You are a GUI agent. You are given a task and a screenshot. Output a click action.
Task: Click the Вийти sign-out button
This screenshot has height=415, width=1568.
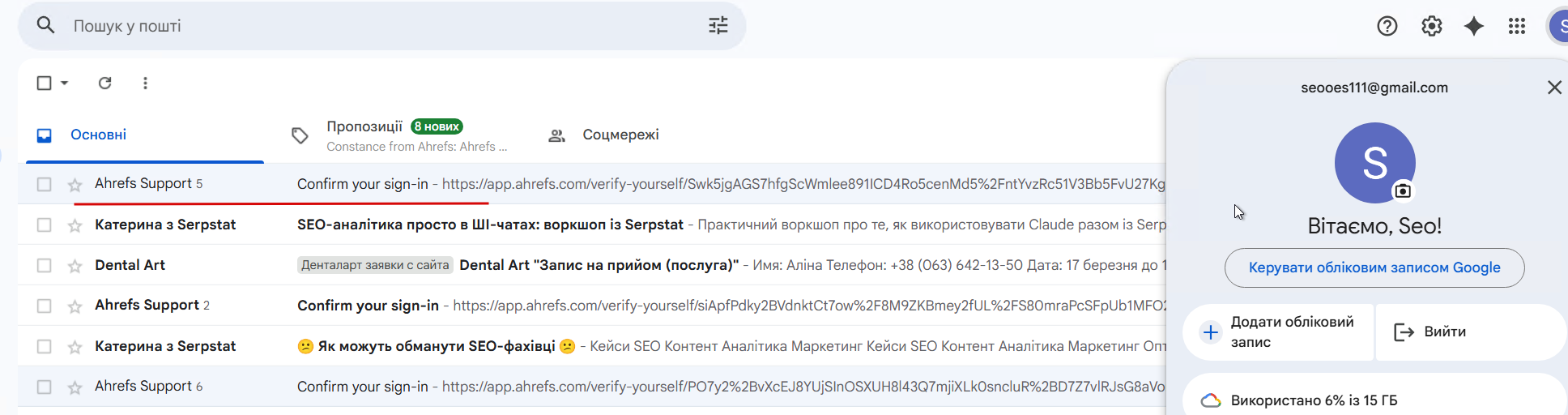tap(1444, 332)
